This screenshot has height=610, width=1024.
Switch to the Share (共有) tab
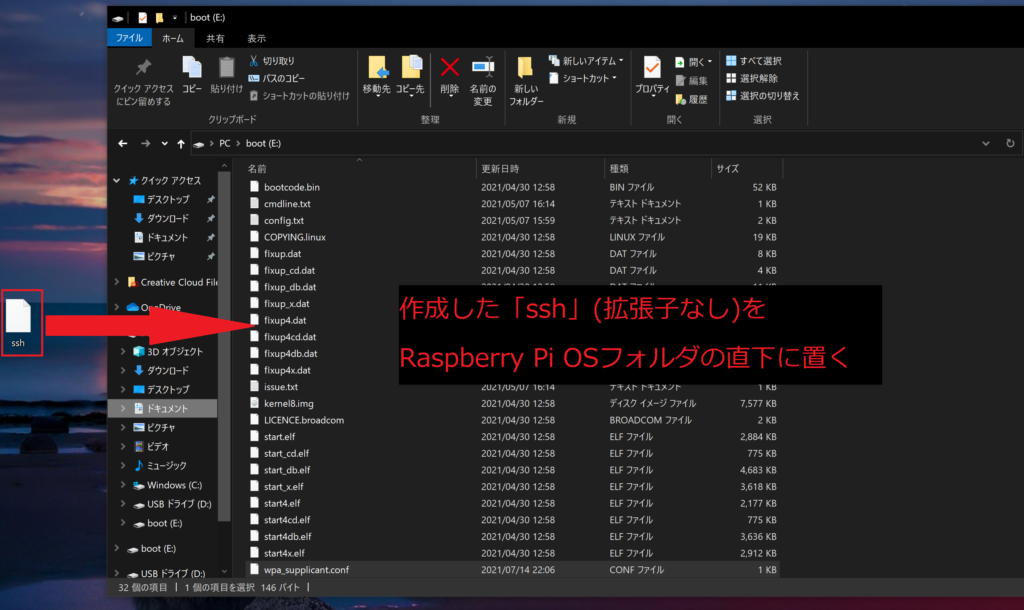pos(216,39)
